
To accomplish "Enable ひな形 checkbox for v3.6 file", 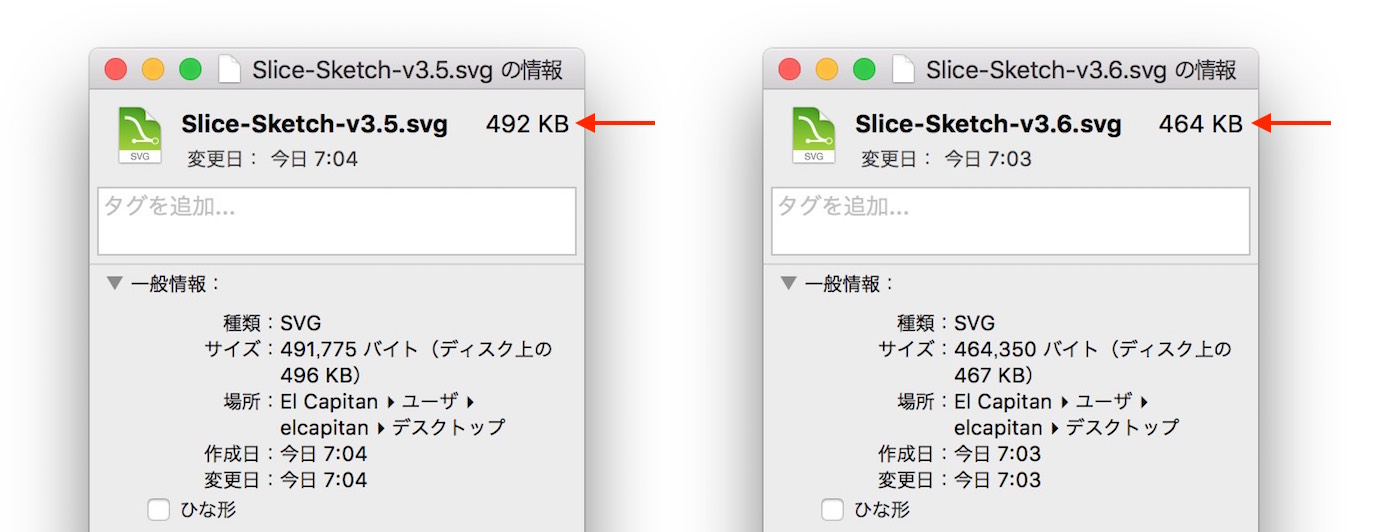I will pos(833,510).
